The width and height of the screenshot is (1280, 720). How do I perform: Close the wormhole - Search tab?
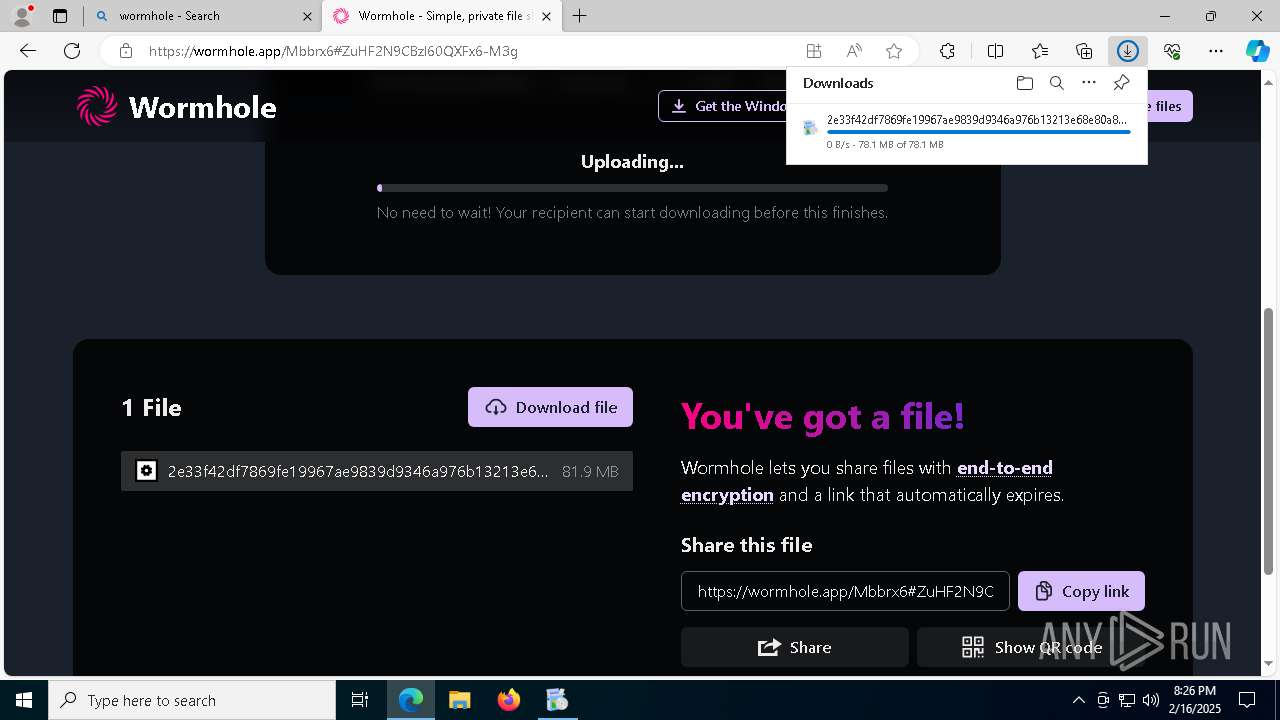pyautogui.click(x=308, y=16)
